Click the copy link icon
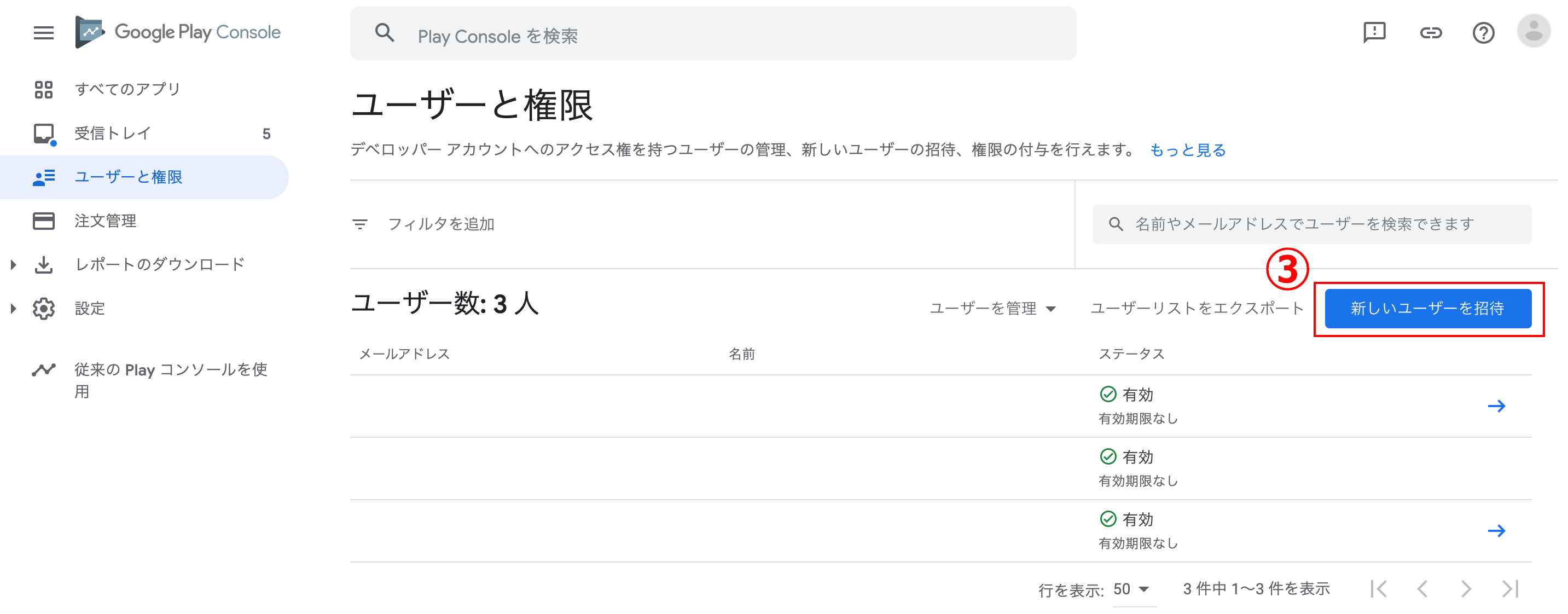This screenshot has width=1568, height=614. tap(1431, 32)
